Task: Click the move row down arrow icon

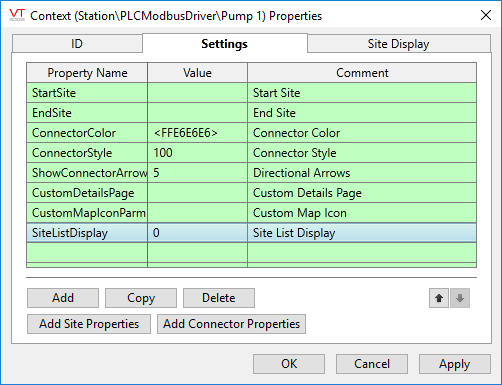Action: (460, 298)
